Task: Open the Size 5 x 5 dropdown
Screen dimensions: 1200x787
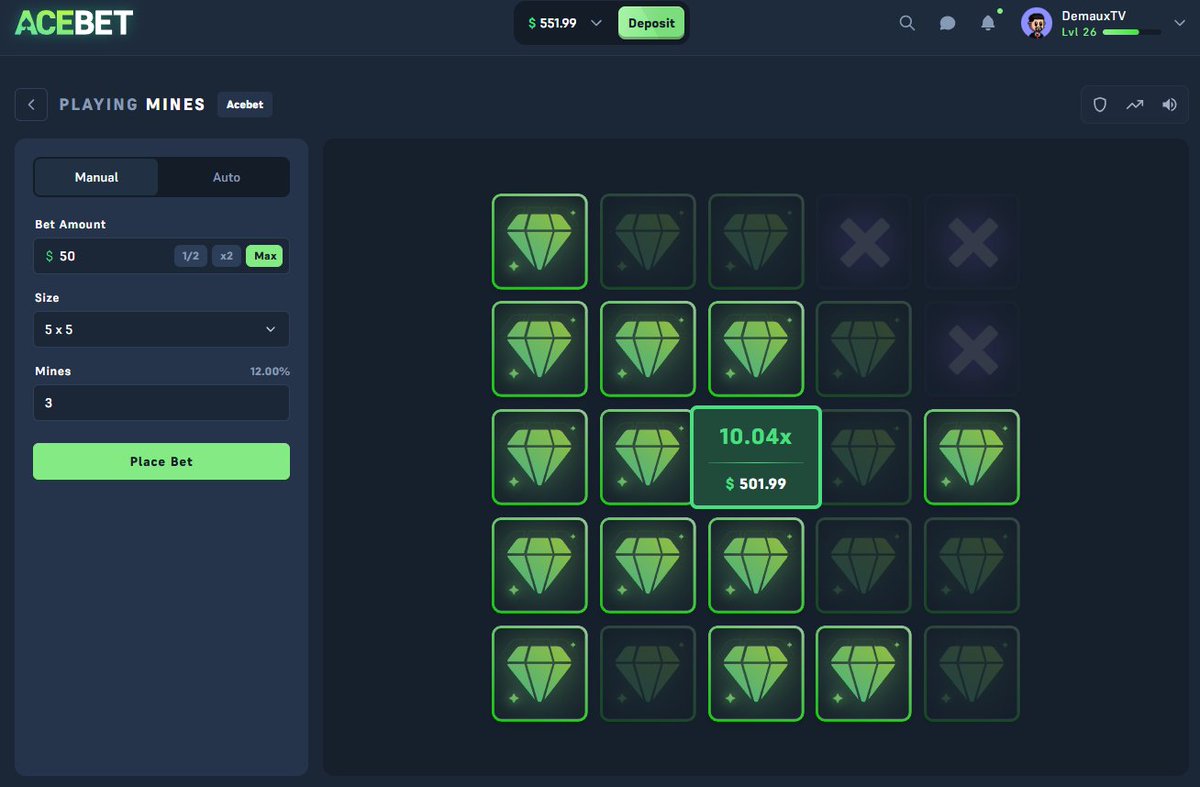Action: click(161, 329)
